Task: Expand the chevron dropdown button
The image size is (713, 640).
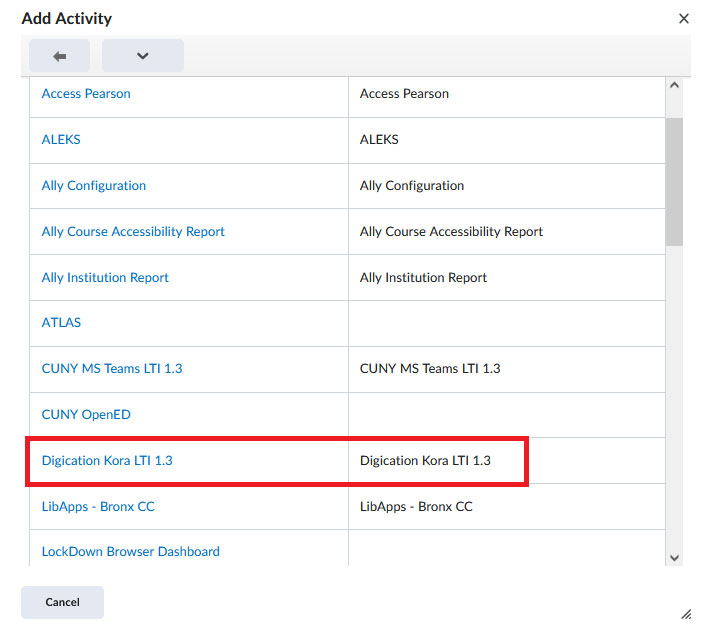Action: tap(142, 56)
